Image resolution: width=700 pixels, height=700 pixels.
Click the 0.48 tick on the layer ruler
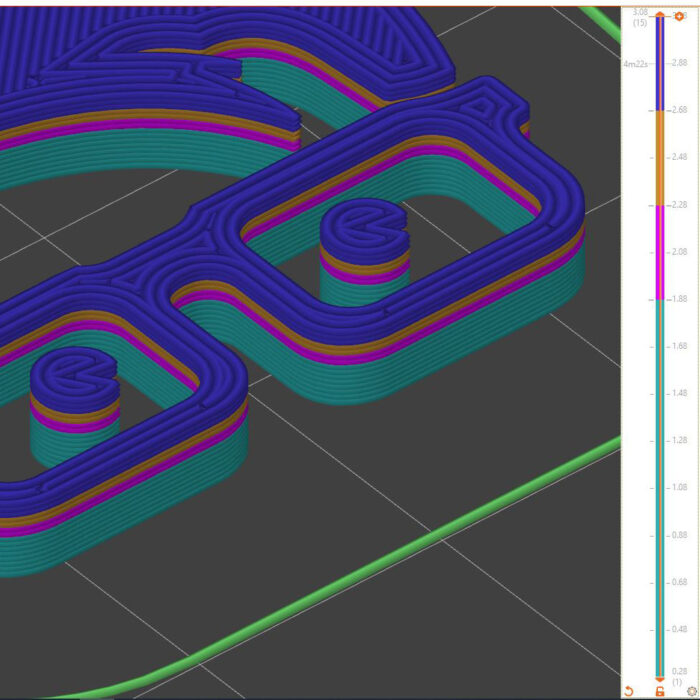679,630
